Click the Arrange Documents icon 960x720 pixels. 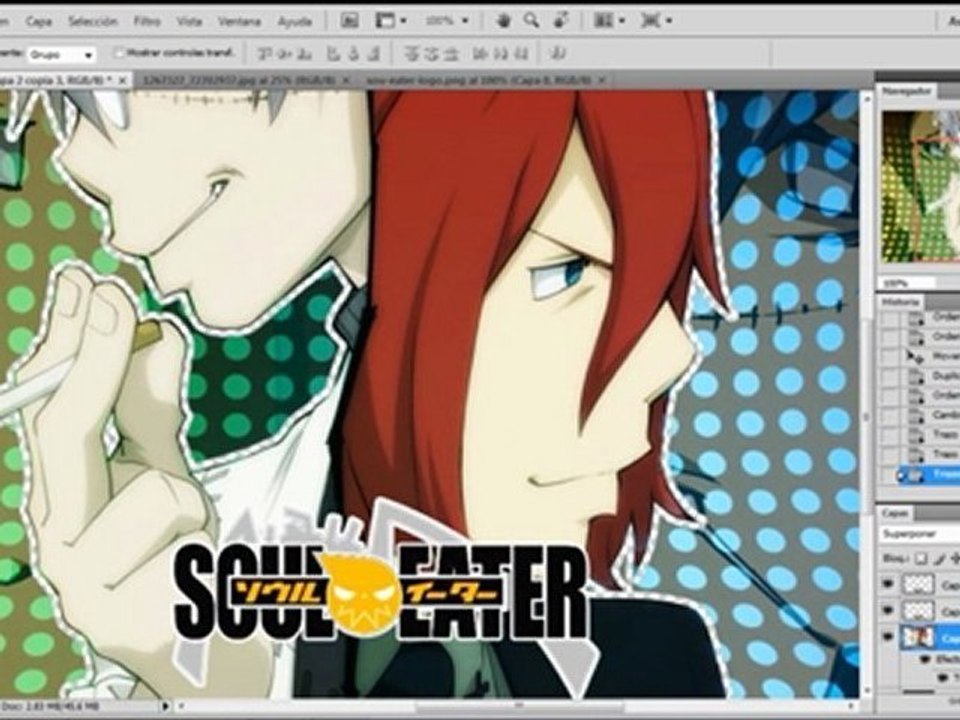pyautogui.click(x=604, y=21)
